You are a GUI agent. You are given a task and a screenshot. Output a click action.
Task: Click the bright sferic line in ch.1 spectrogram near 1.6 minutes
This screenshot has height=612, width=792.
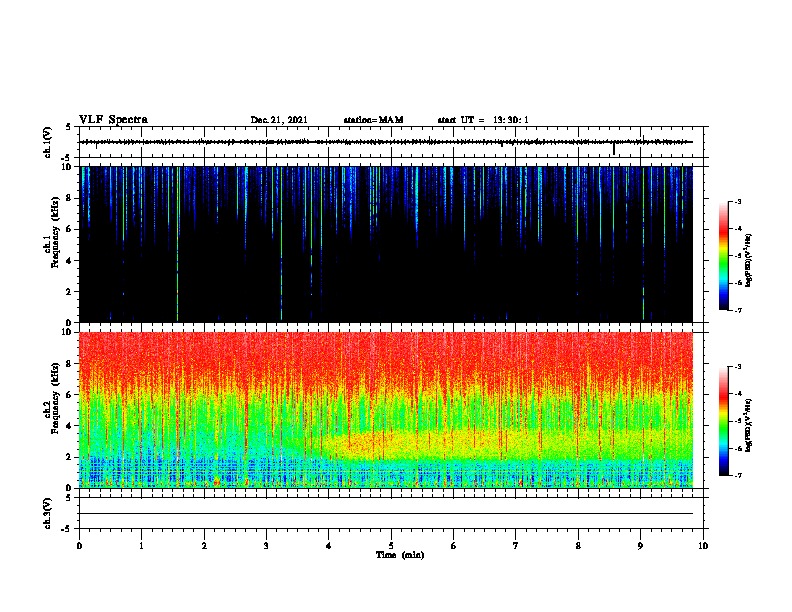click(178, 244)
